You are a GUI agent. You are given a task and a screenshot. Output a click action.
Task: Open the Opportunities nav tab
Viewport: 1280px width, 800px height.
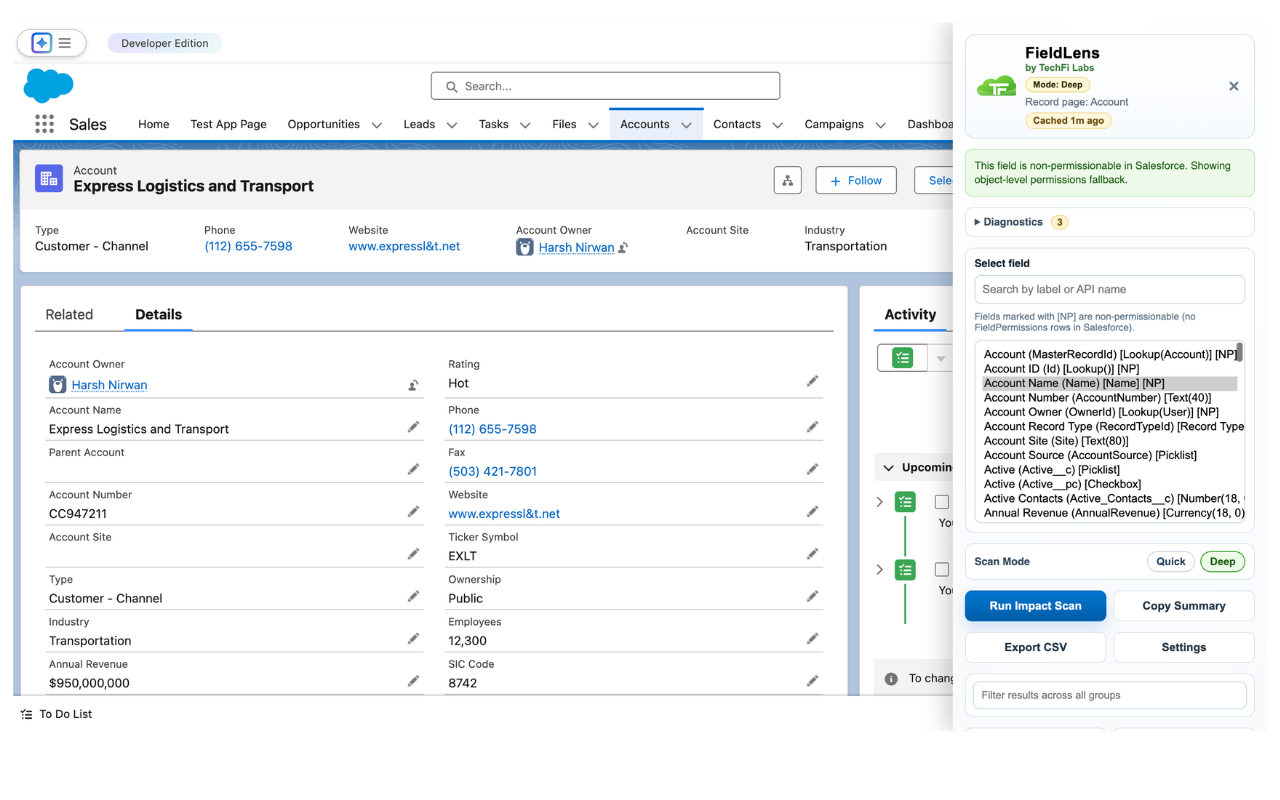(323, 124)
